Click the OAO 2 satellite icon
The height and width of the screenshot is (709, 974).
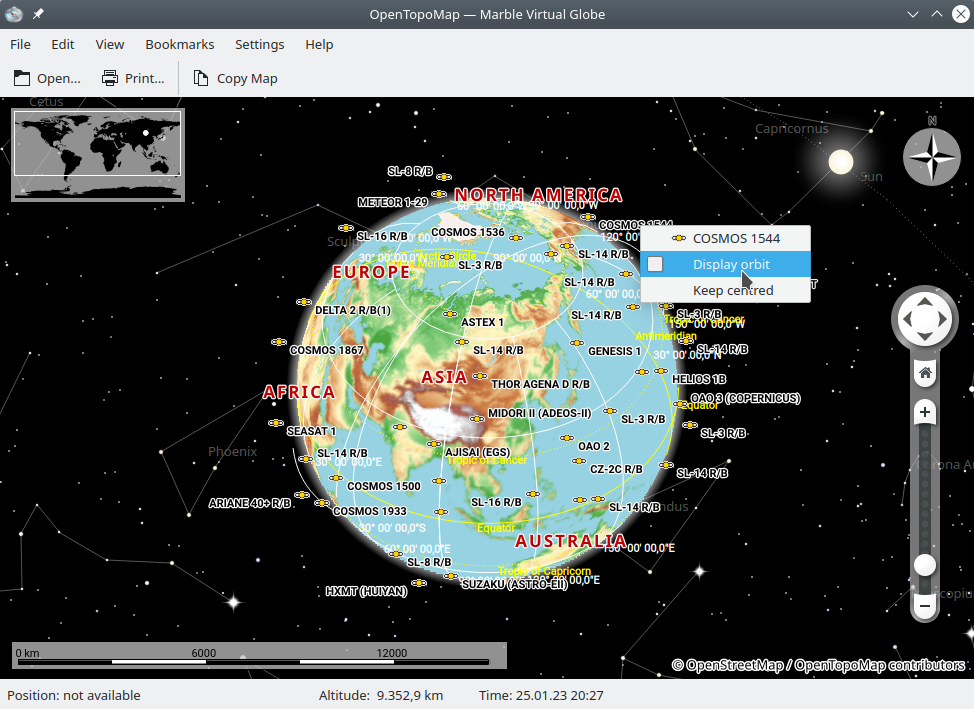click(x=567, y=439)
